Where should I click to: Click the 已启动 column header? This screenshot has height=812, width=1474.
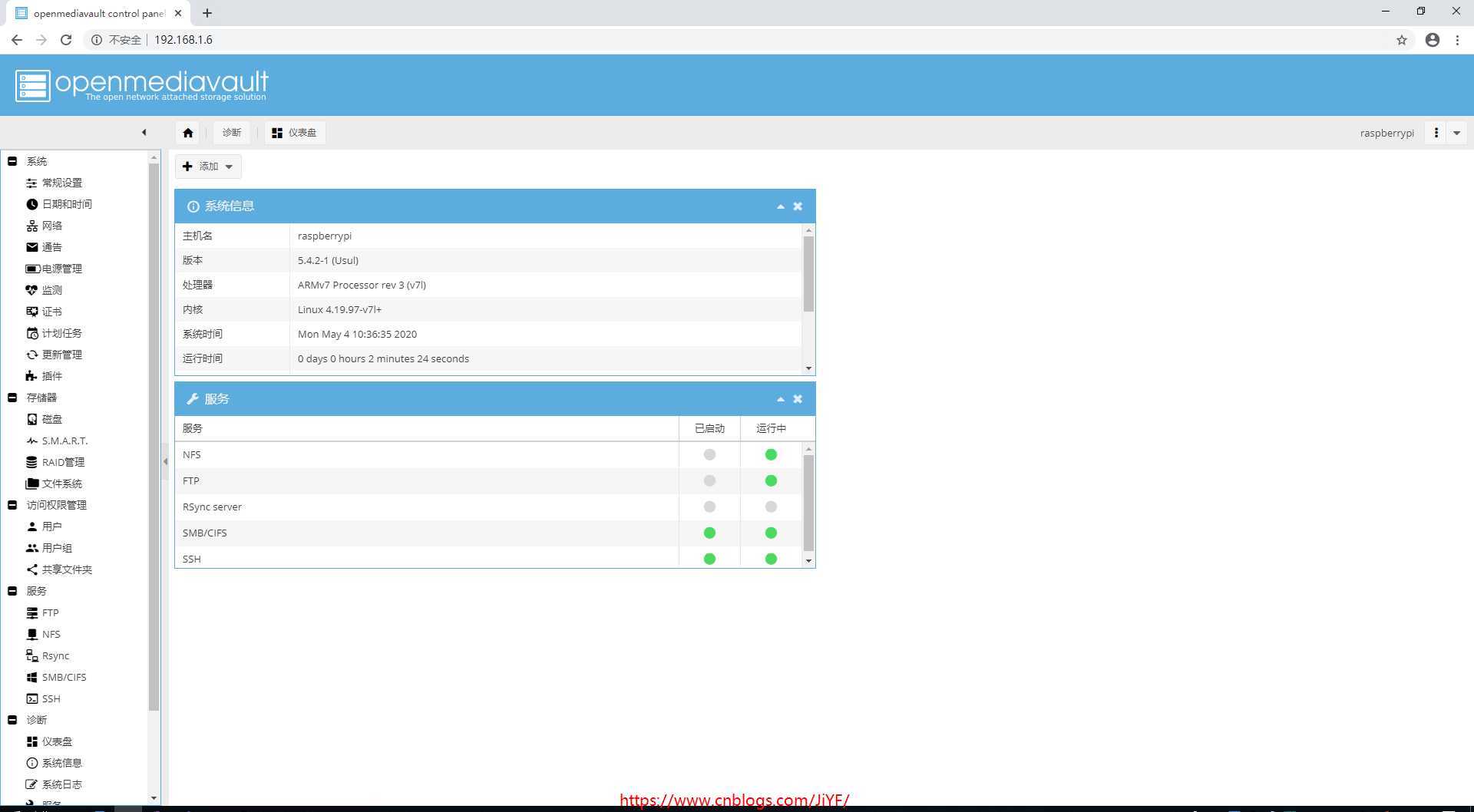click(x=709, y=428)
